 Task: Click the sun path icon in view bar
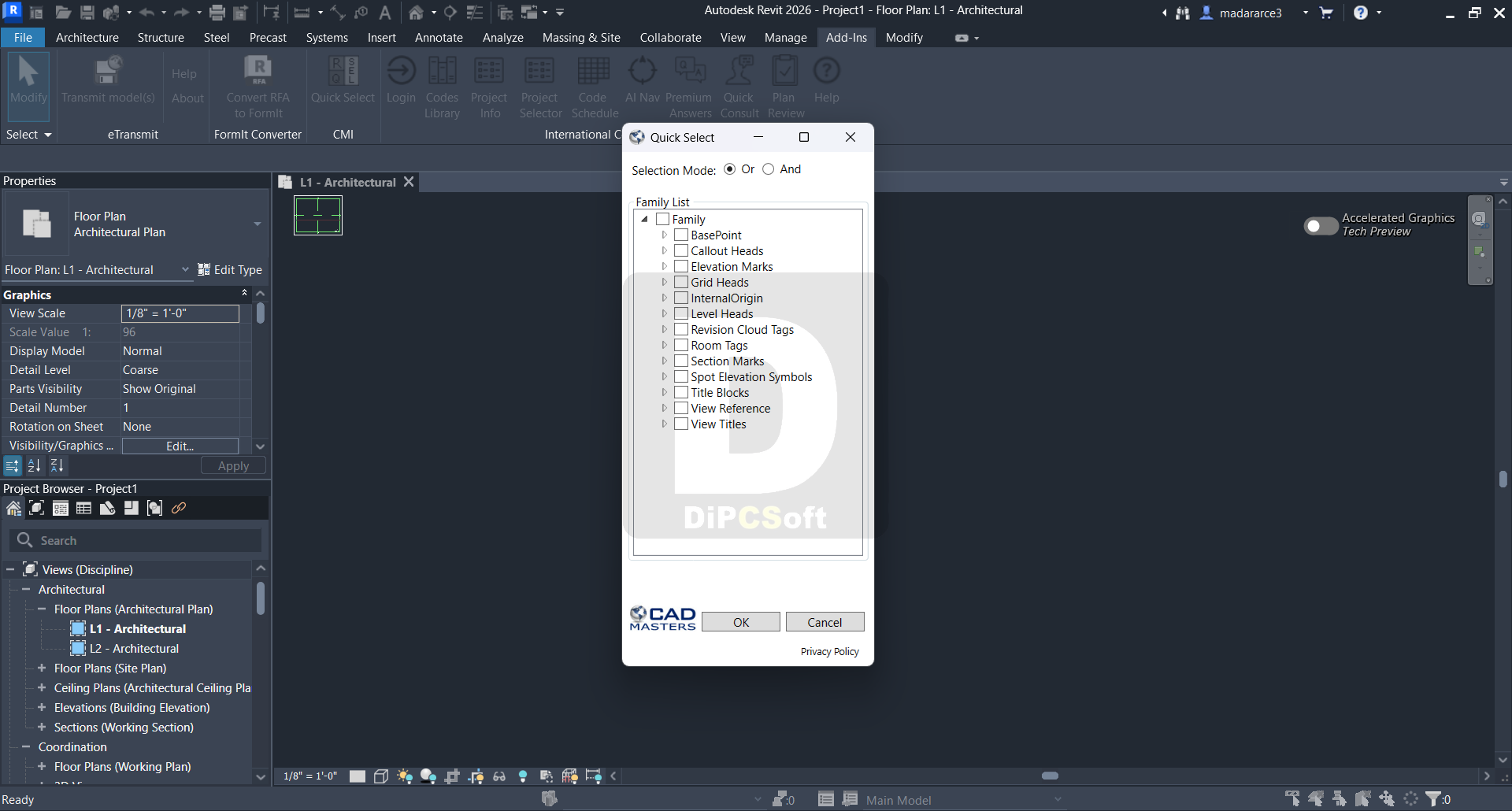(x=405, y=776)
